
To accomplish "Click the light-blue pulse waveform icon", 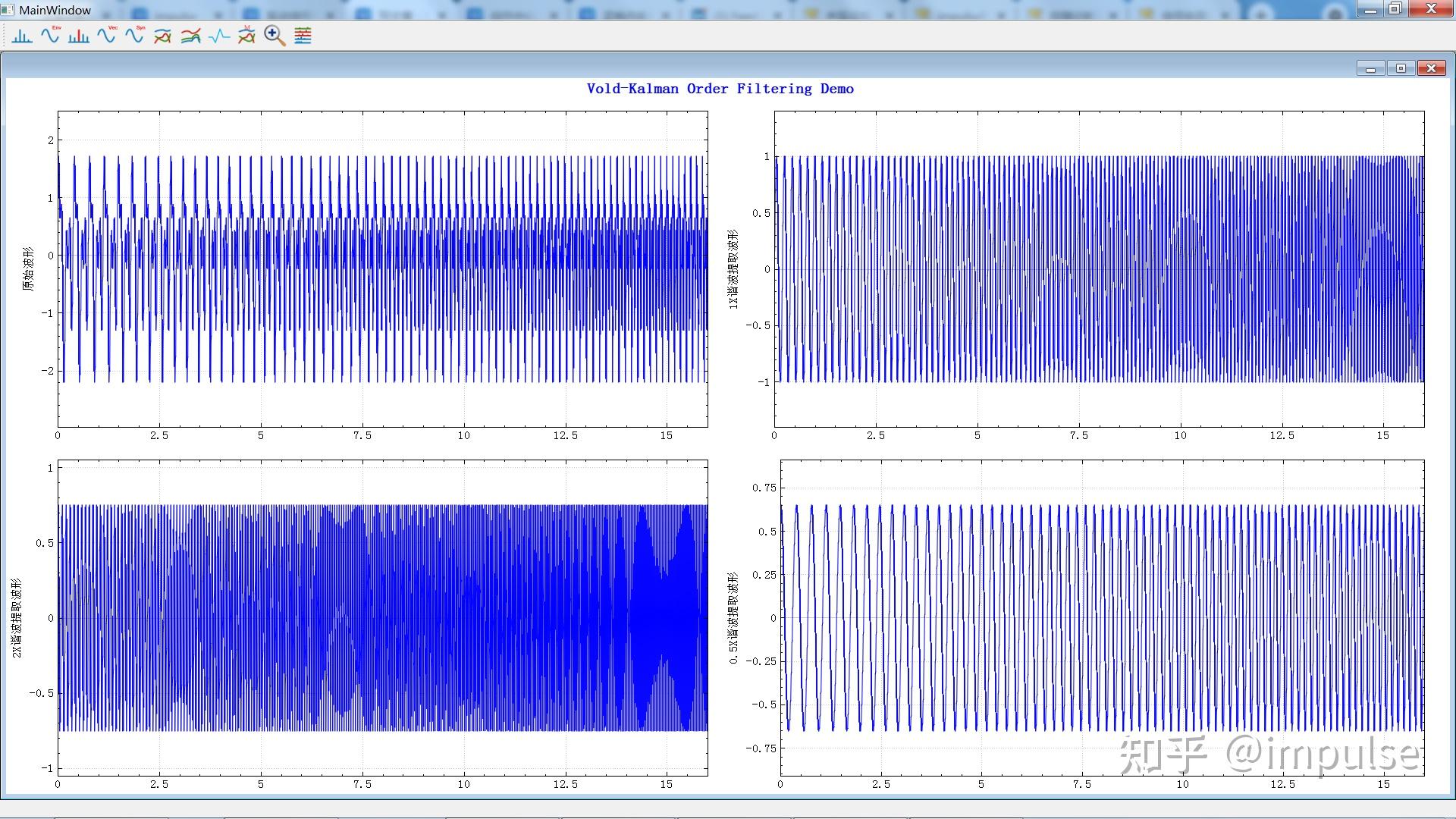I will point(218,36).
